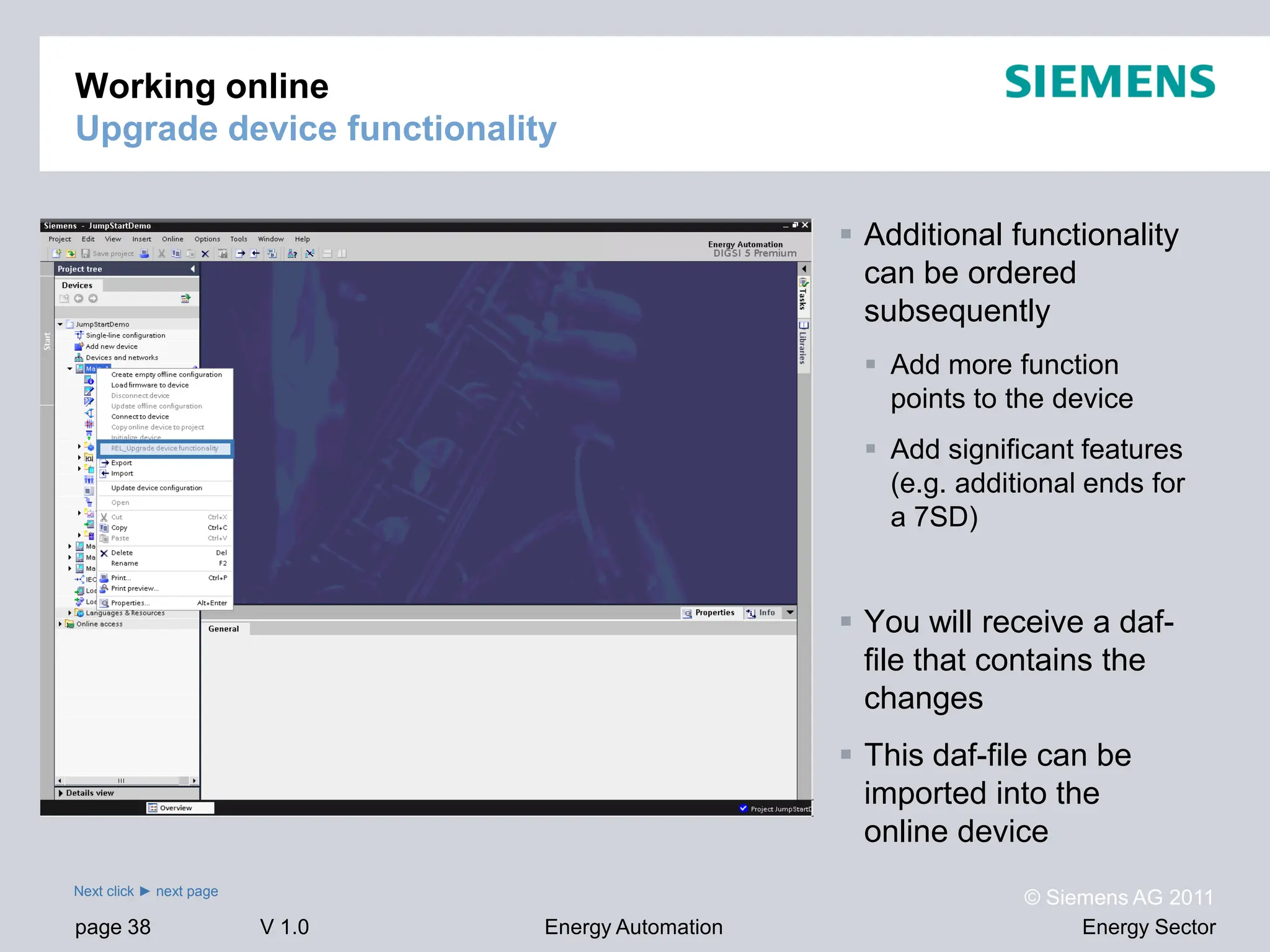1270x952 pixels.
Task: Click the left-arrow load from device icon
Action: tap(255, 253)
